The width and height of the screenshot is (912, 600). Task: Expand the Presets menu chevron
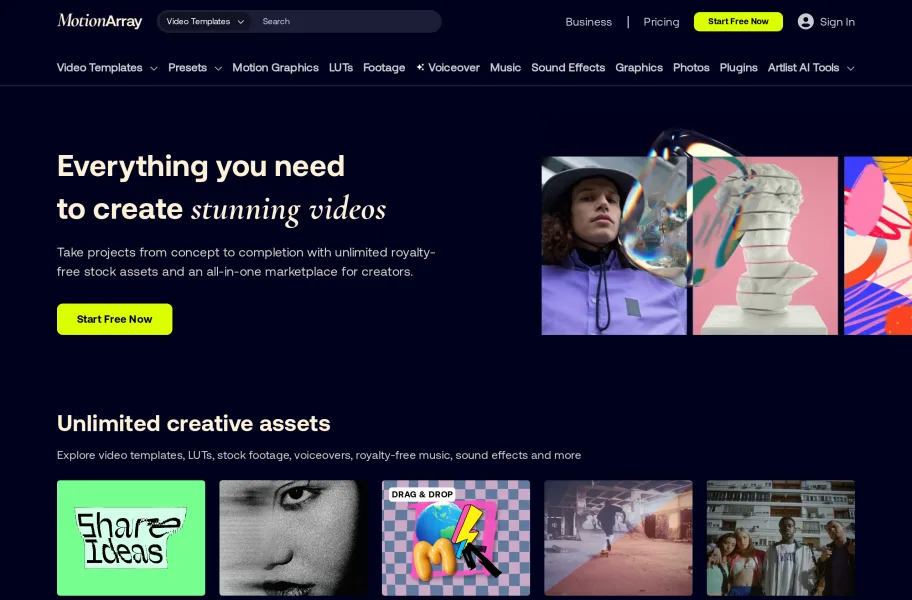coord(218,68)
